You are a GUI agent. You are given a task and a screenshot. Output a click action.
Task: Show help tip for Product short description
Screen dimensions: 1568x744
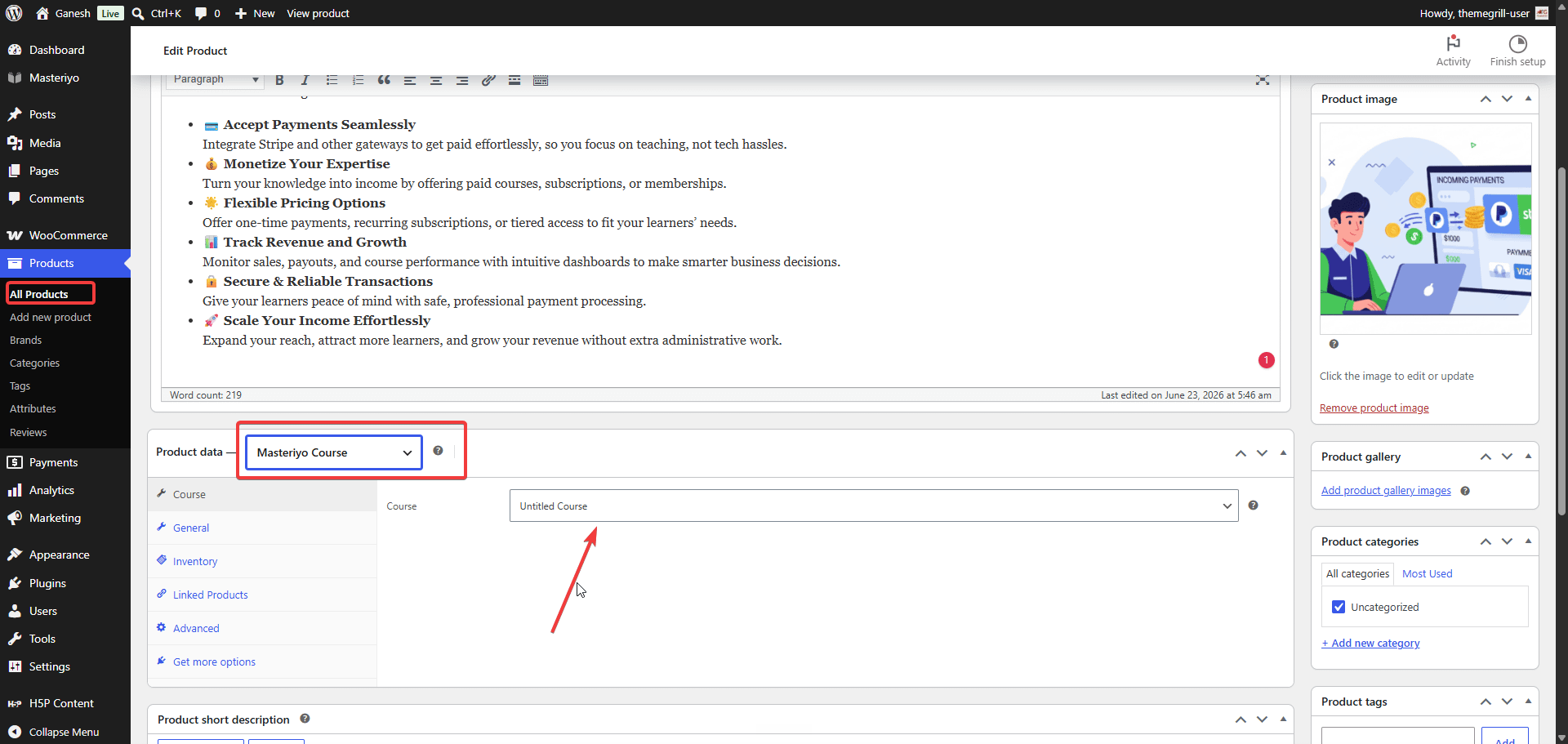pos(305,719)
